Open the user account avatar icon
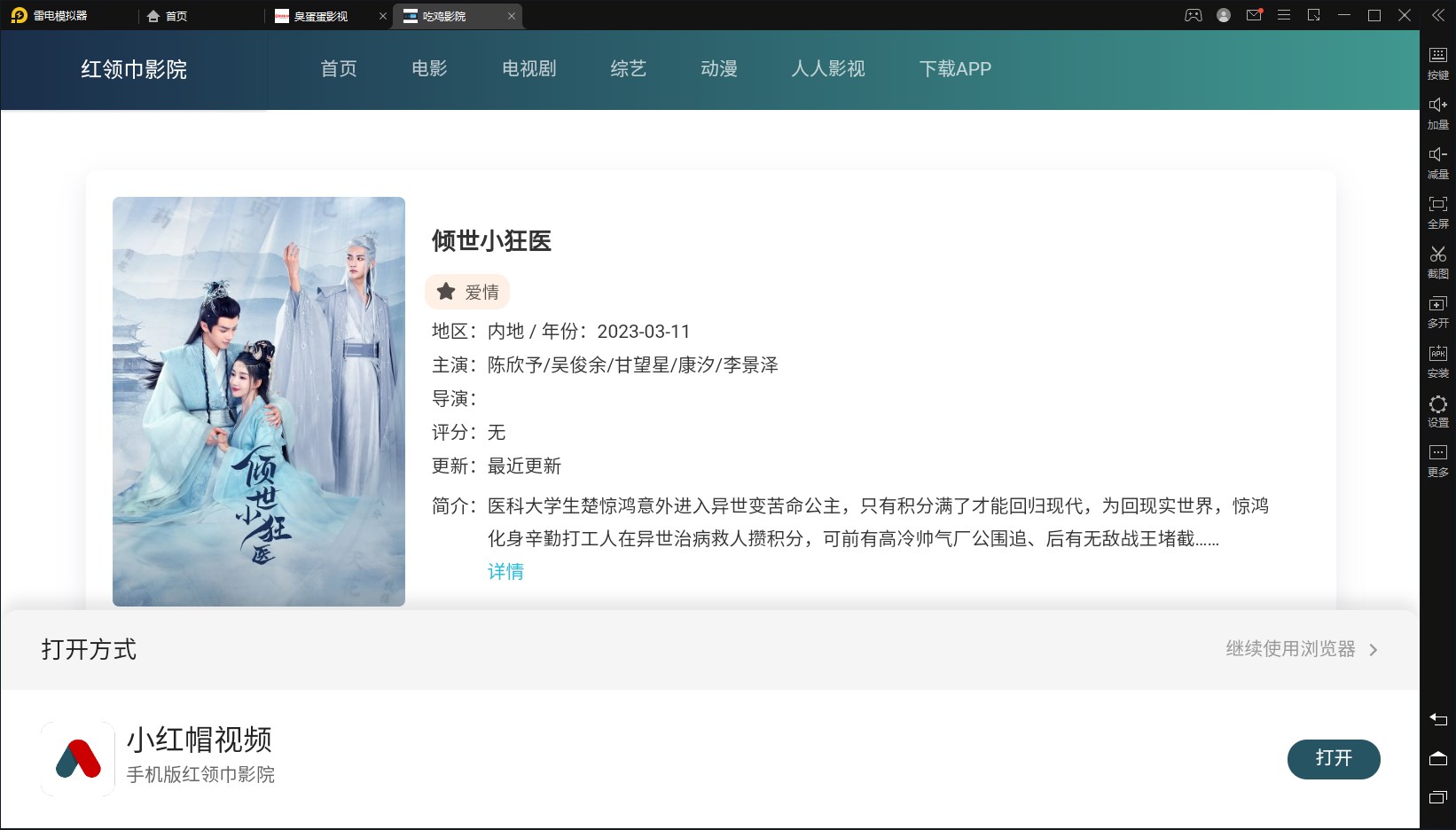The height and width of the screenshot is (830, 1456). click(1224, 15)
